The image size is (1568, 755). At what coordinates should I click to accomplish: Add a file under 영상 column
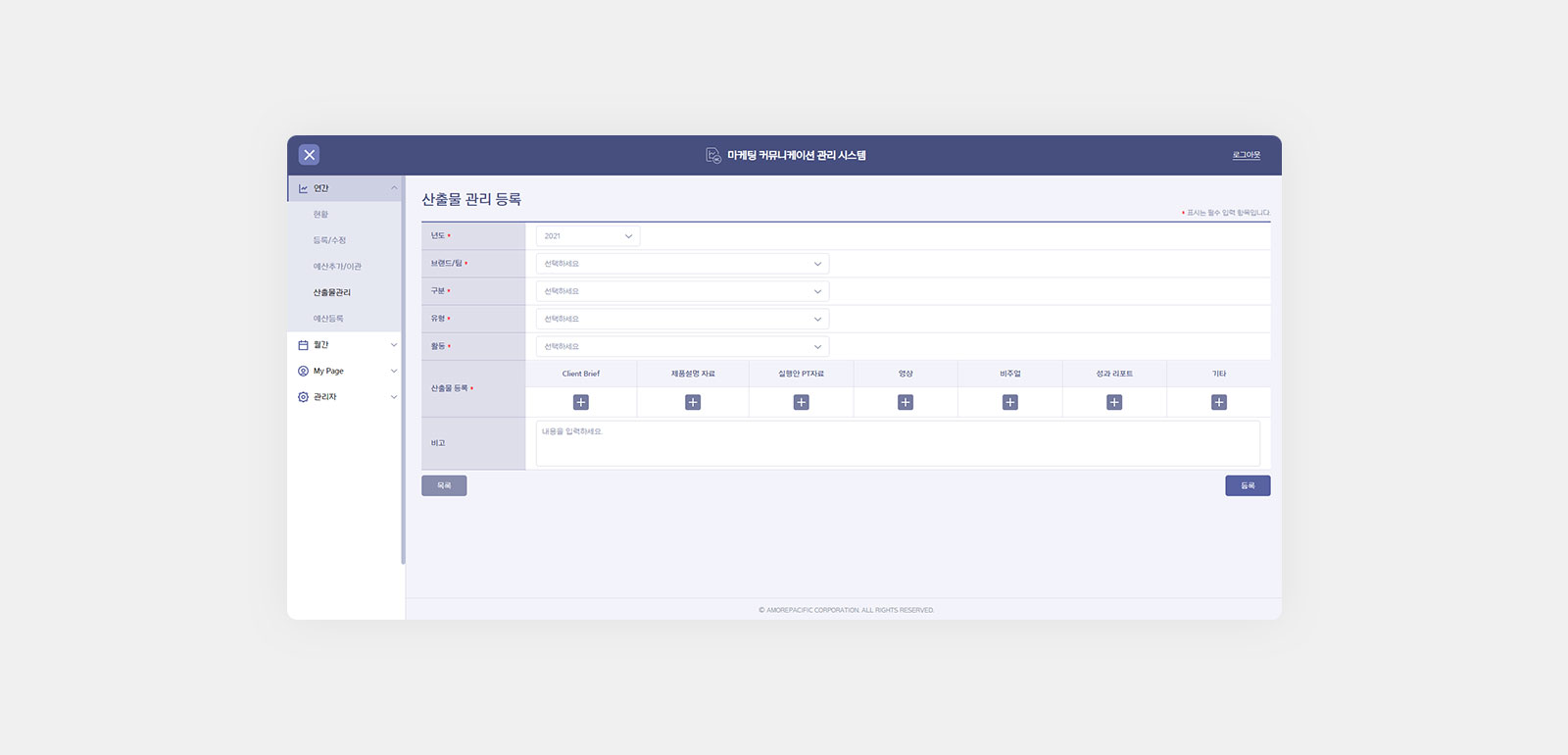tap(906, 402)
